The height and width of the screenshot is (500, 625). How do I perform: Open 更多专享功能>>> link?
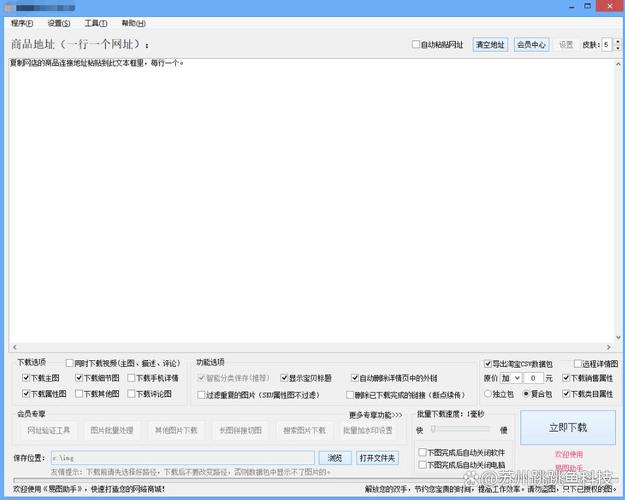(375, 414)
